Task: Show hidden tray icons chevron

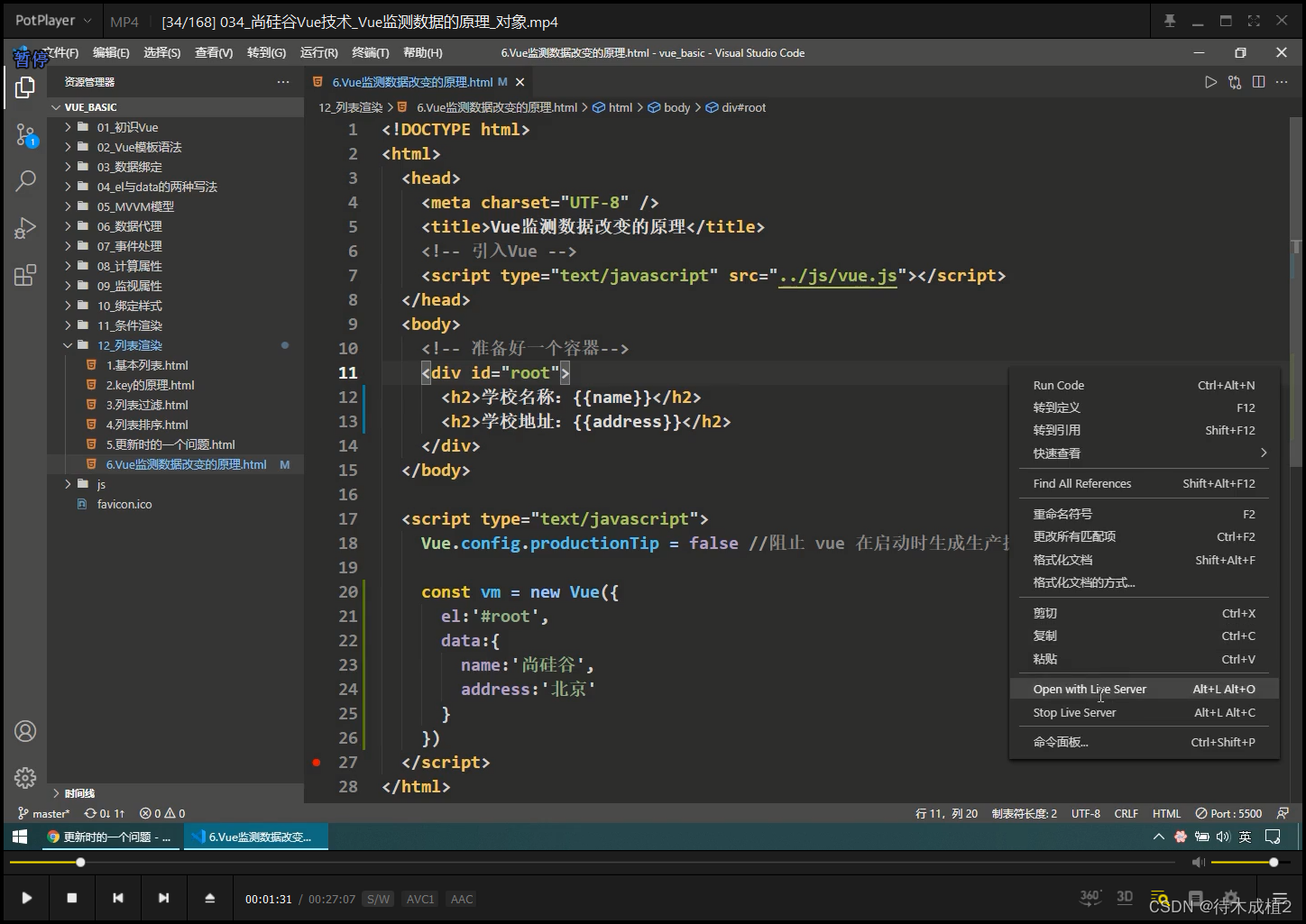Action: pyautogui.click(x=1158, y=837)
